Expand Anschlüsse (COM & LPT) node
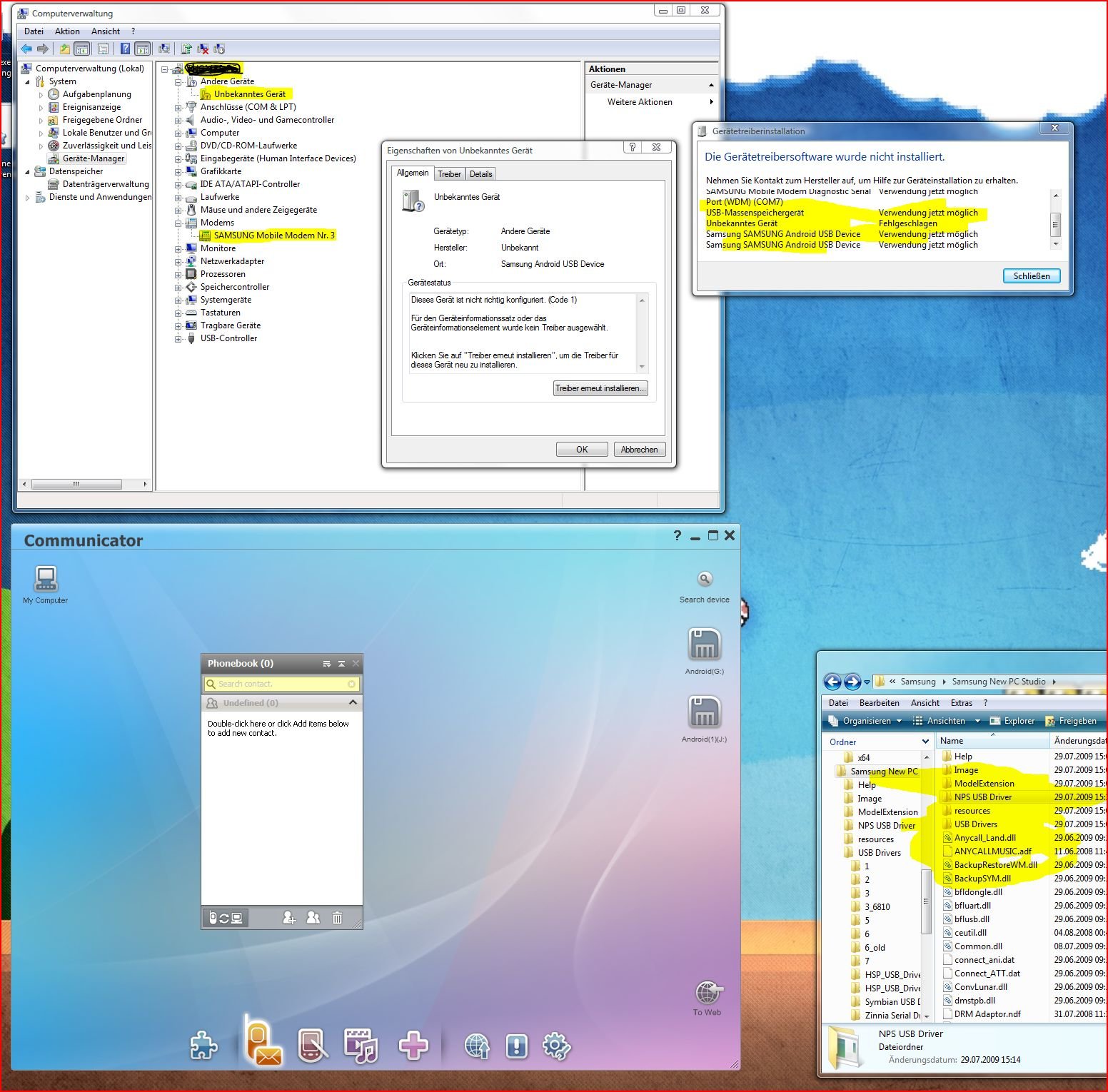 178,108
